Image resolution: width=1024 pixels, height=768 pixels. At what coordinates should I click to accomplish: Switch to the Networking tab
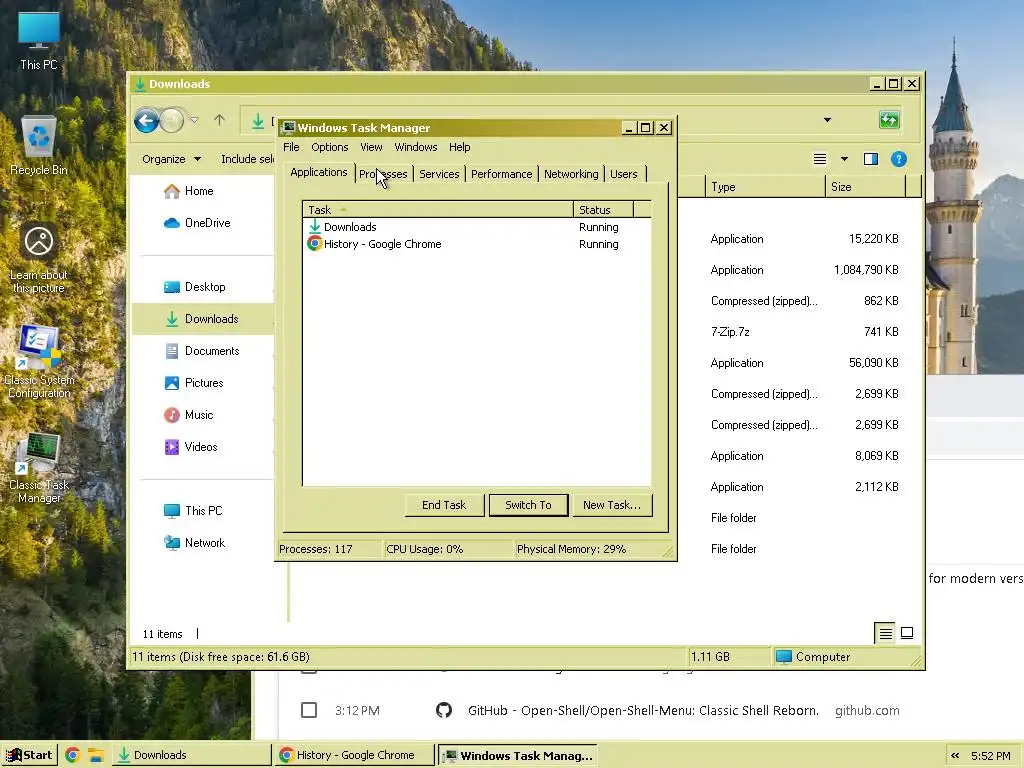[571, 174]
